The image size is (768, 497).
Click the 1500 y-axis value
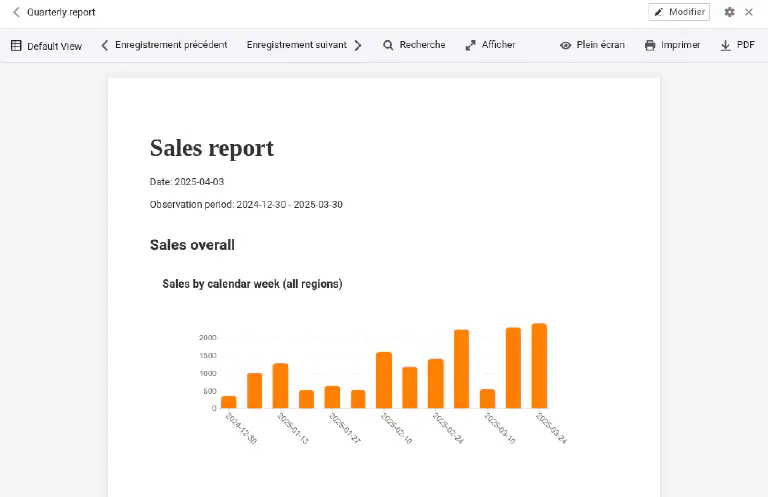click(x=208, y=355)
